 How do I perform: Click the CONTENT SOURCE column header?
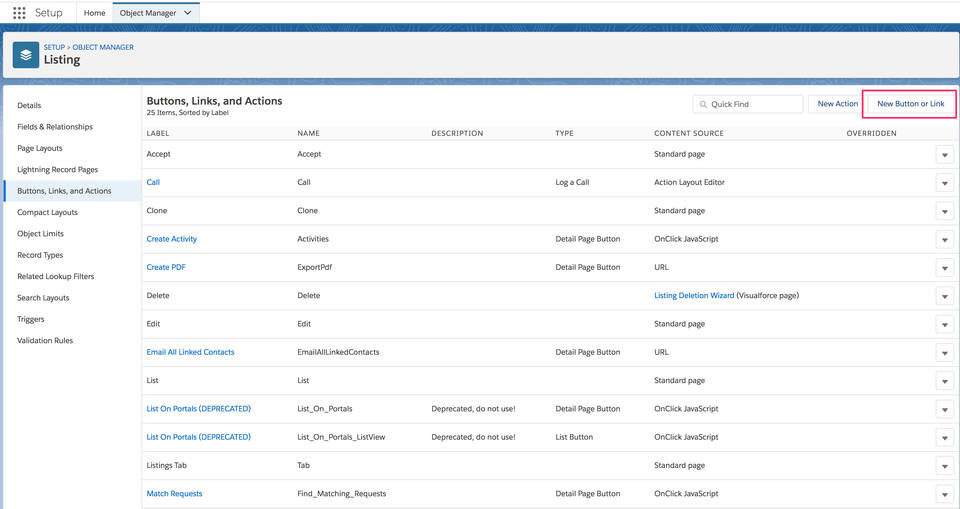point(689,133)
